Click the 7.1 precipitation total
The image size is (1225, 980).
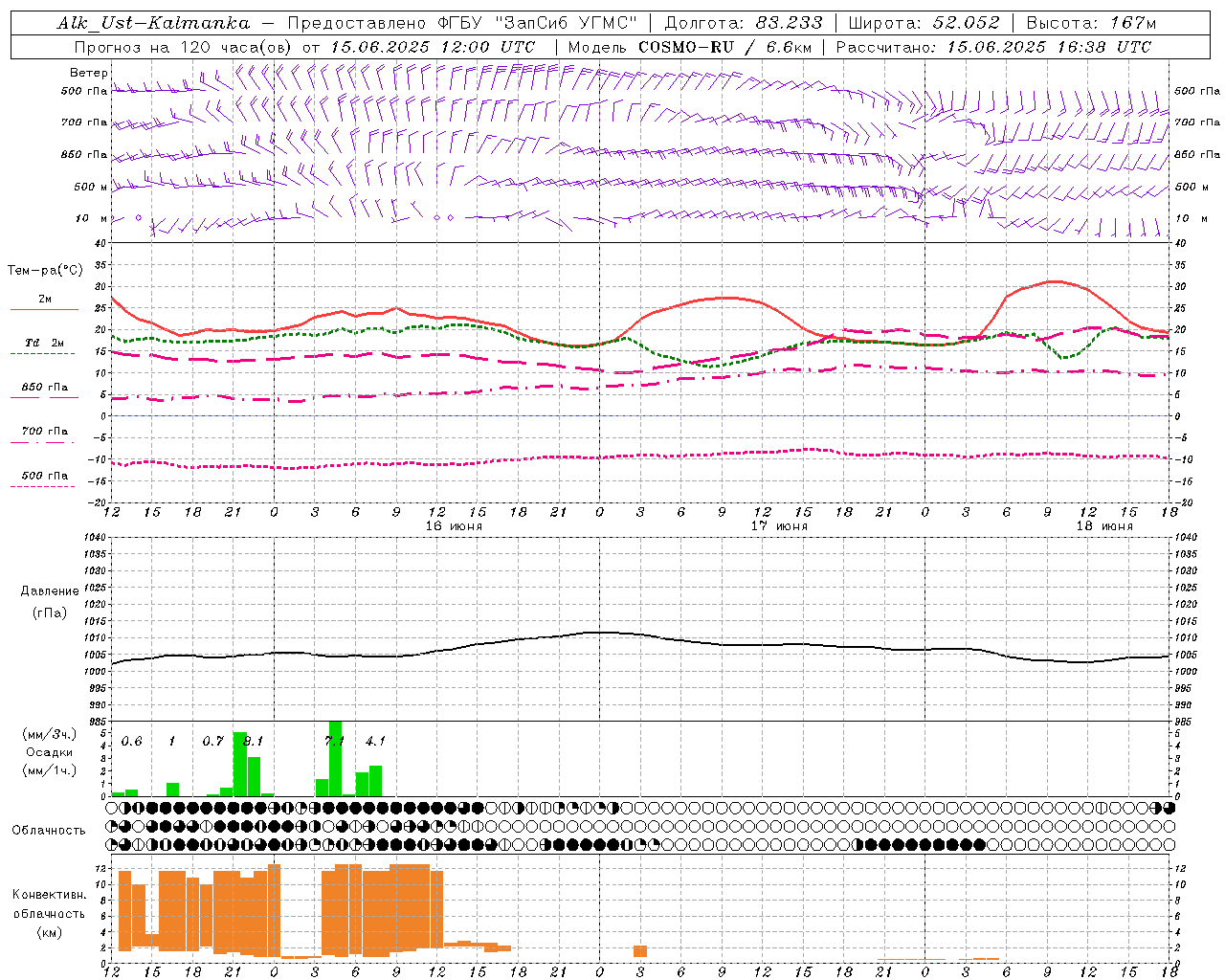pyautogui.click(x=334, y=741)
